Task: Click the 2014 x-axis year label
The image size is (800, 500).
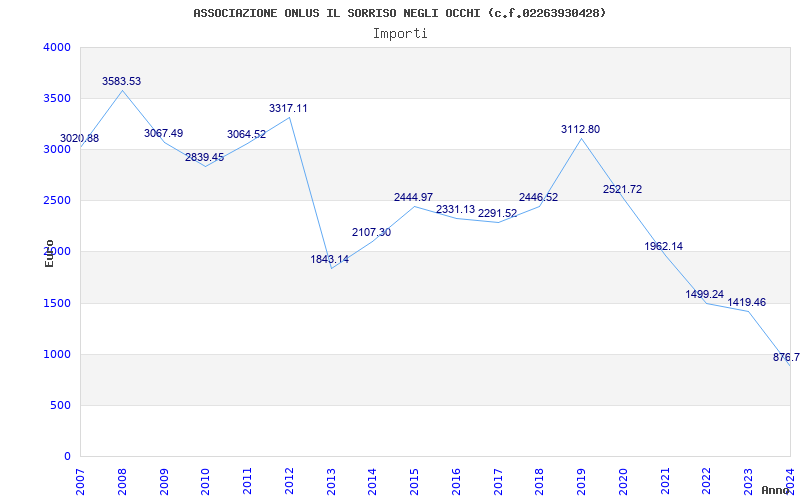Action: (372, 481)
